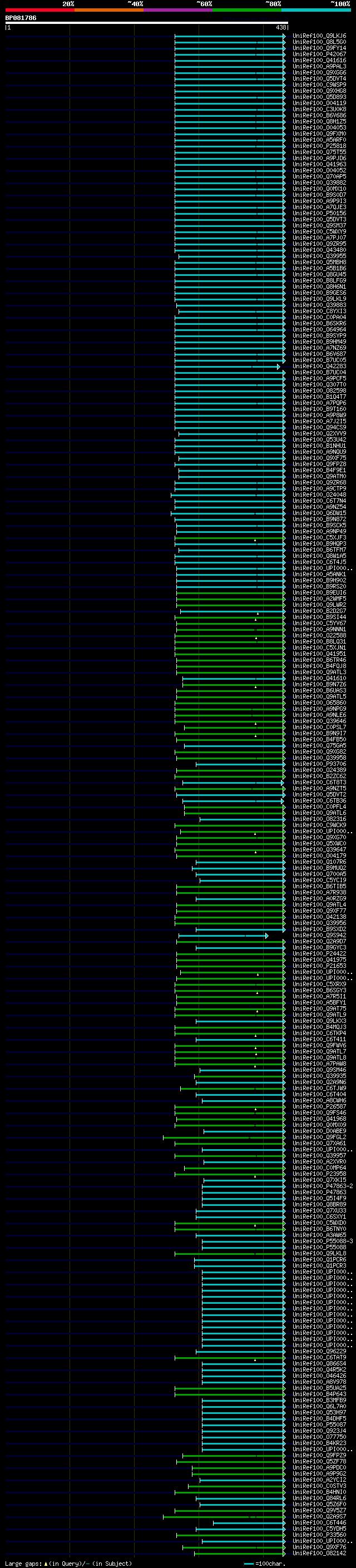Viewport: 356px width, 1568px height.
Task: Click the orange ~40% identity legend segment
Action: coord(109,10)
